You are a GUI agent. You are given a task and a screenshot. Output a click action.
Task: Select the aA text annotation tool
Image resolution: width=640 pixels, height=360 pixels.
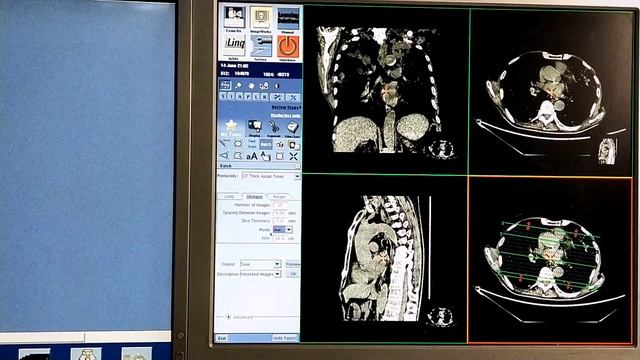(x=252, y=156)
